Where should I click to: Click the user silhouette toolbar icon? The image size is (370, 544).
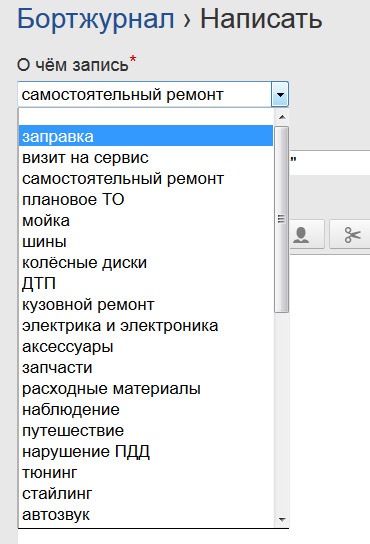coord(301,235)
